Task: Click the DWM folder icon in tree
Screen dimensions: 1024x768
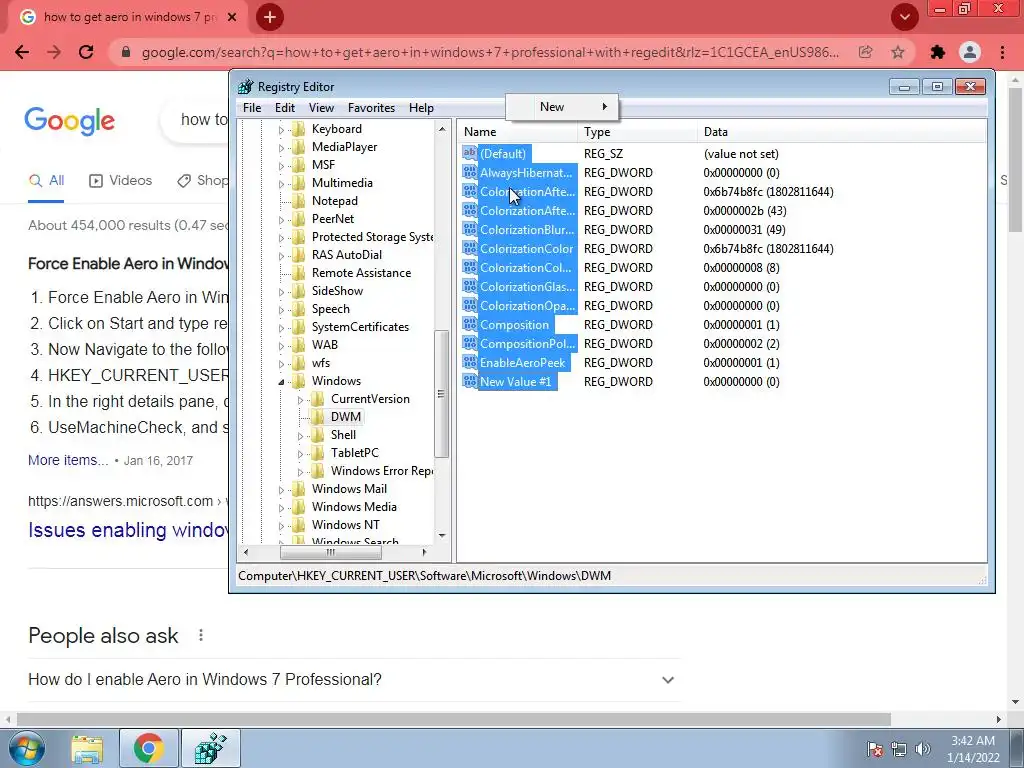Action: [318, 417]
